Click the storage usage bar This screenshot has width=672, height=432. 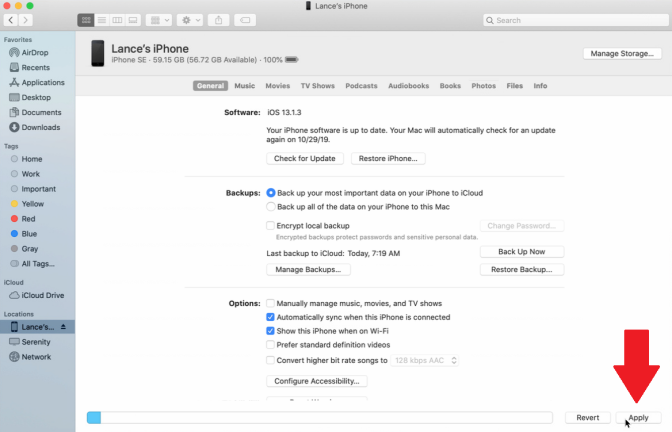[319, 417]
